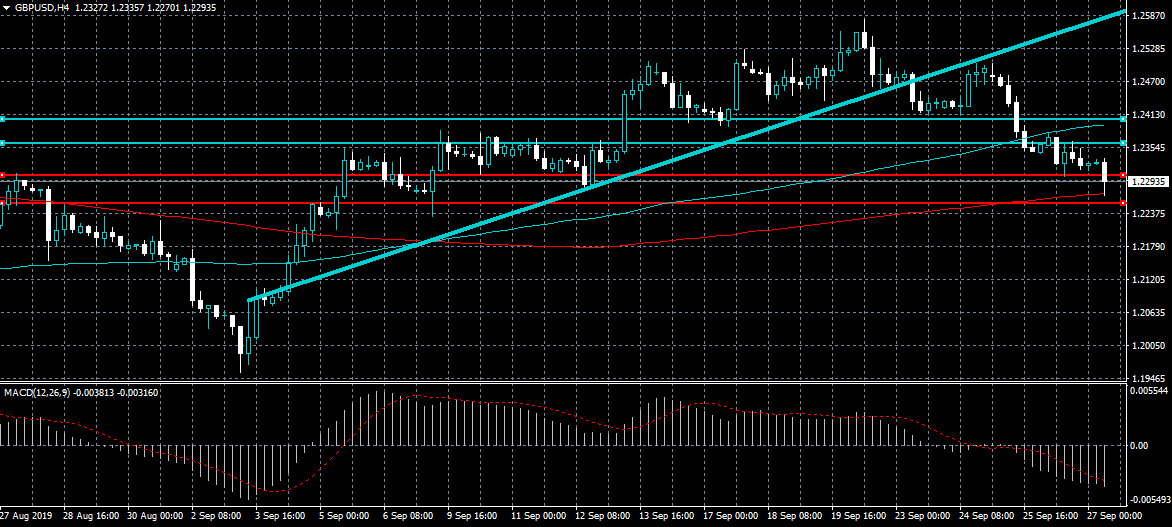Click MACD scale value -0.005493
This screenshot has width=1172, height=527.
click(x=1149, y=500)
